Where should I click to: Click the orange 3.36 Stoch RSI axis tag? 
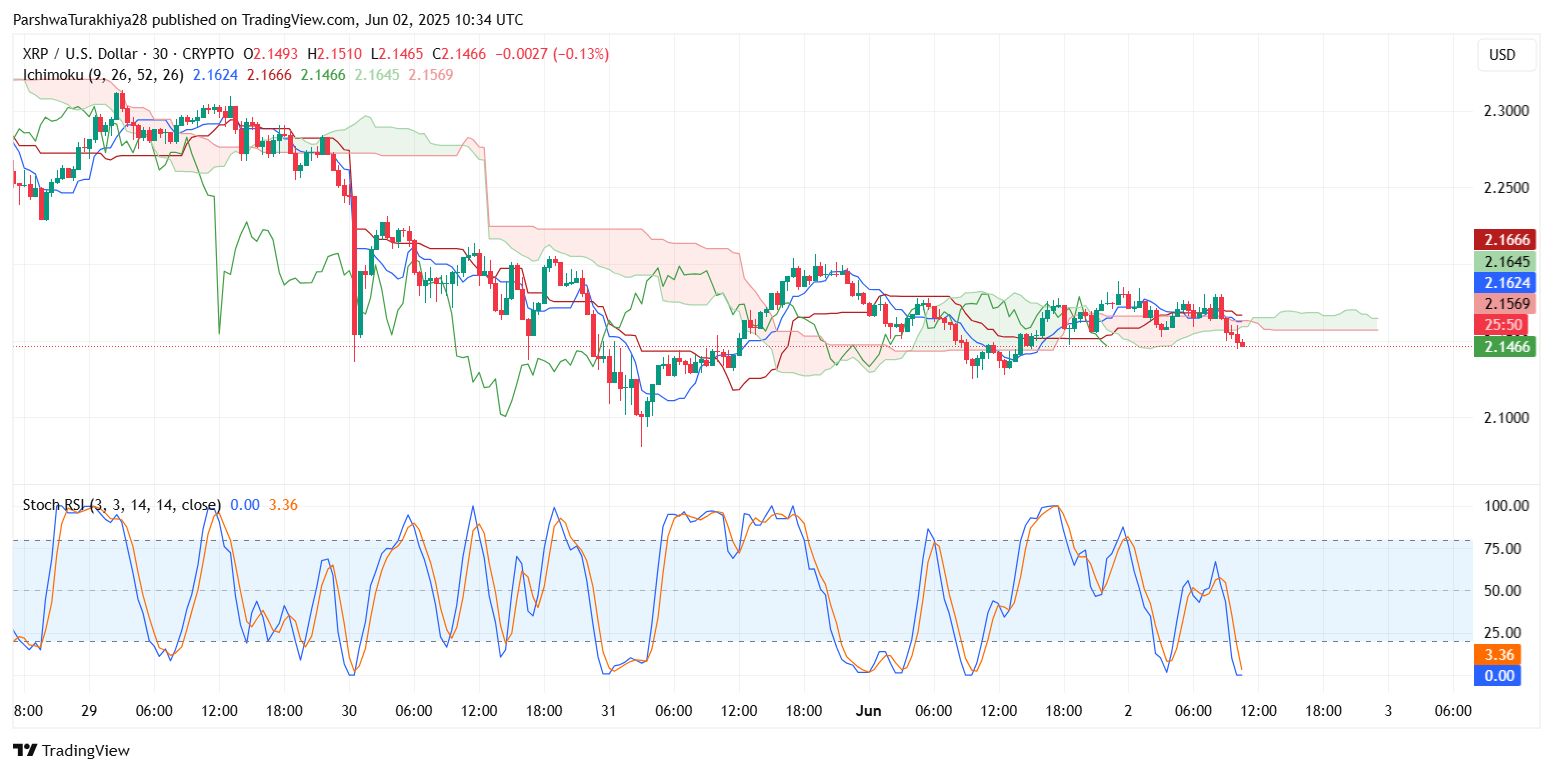pyautogui.click(x=1498, y=655)
